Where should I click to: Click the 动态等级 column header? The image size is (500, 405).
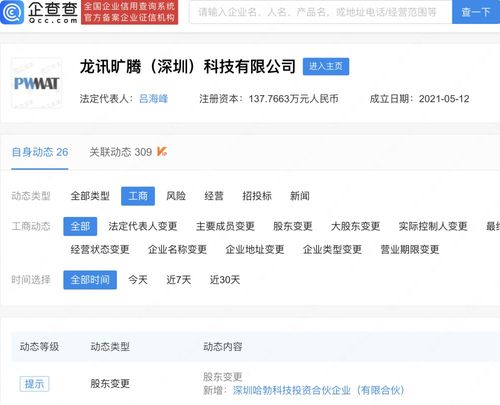[39, 347]
